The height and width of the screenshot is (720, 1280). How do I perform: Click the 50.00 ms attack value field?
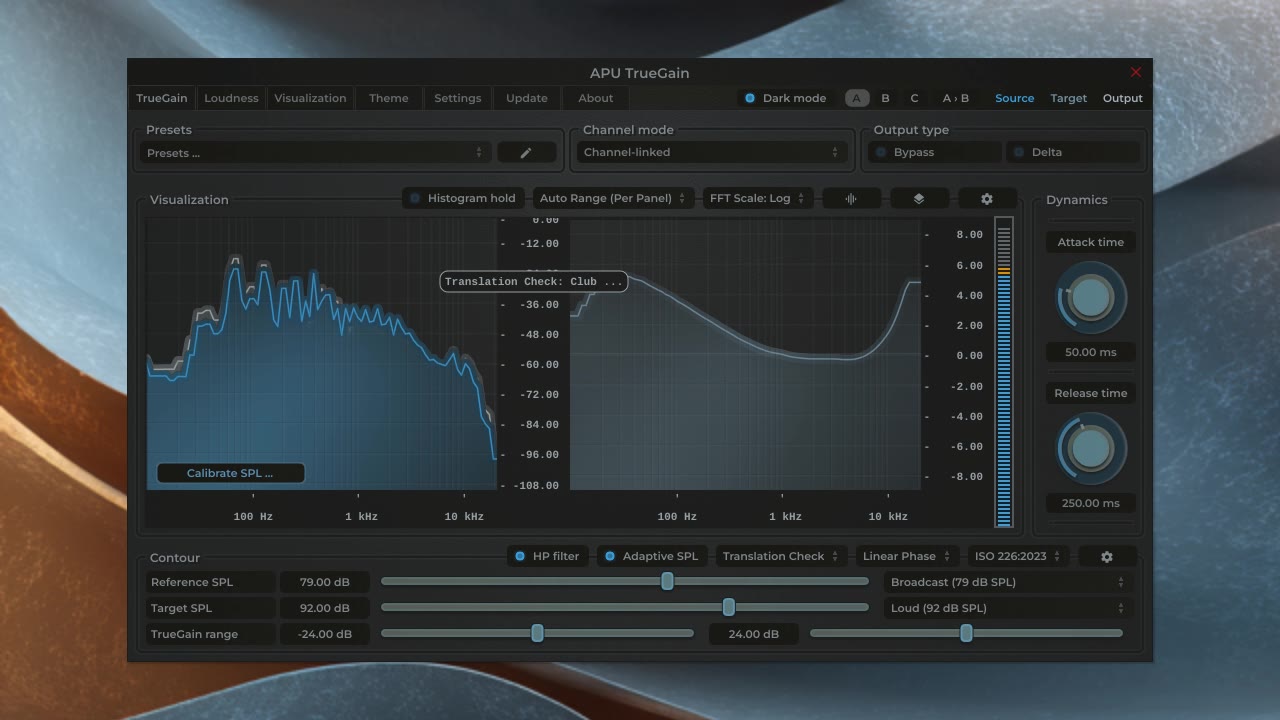1091,352
